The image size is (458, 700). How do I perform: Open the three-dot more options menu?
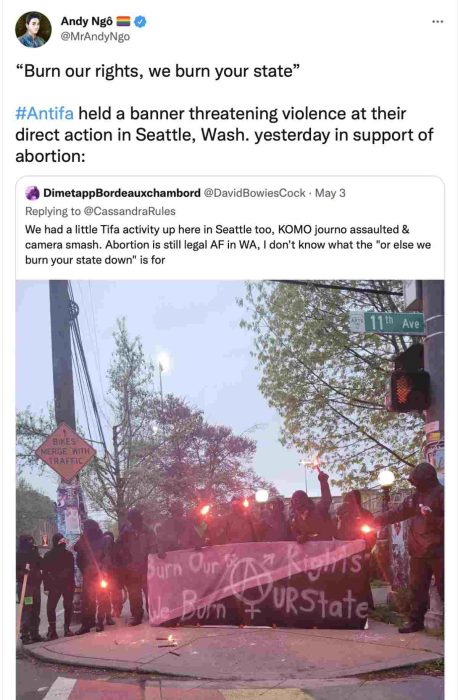pyautogui.click(x=437, y=21)
